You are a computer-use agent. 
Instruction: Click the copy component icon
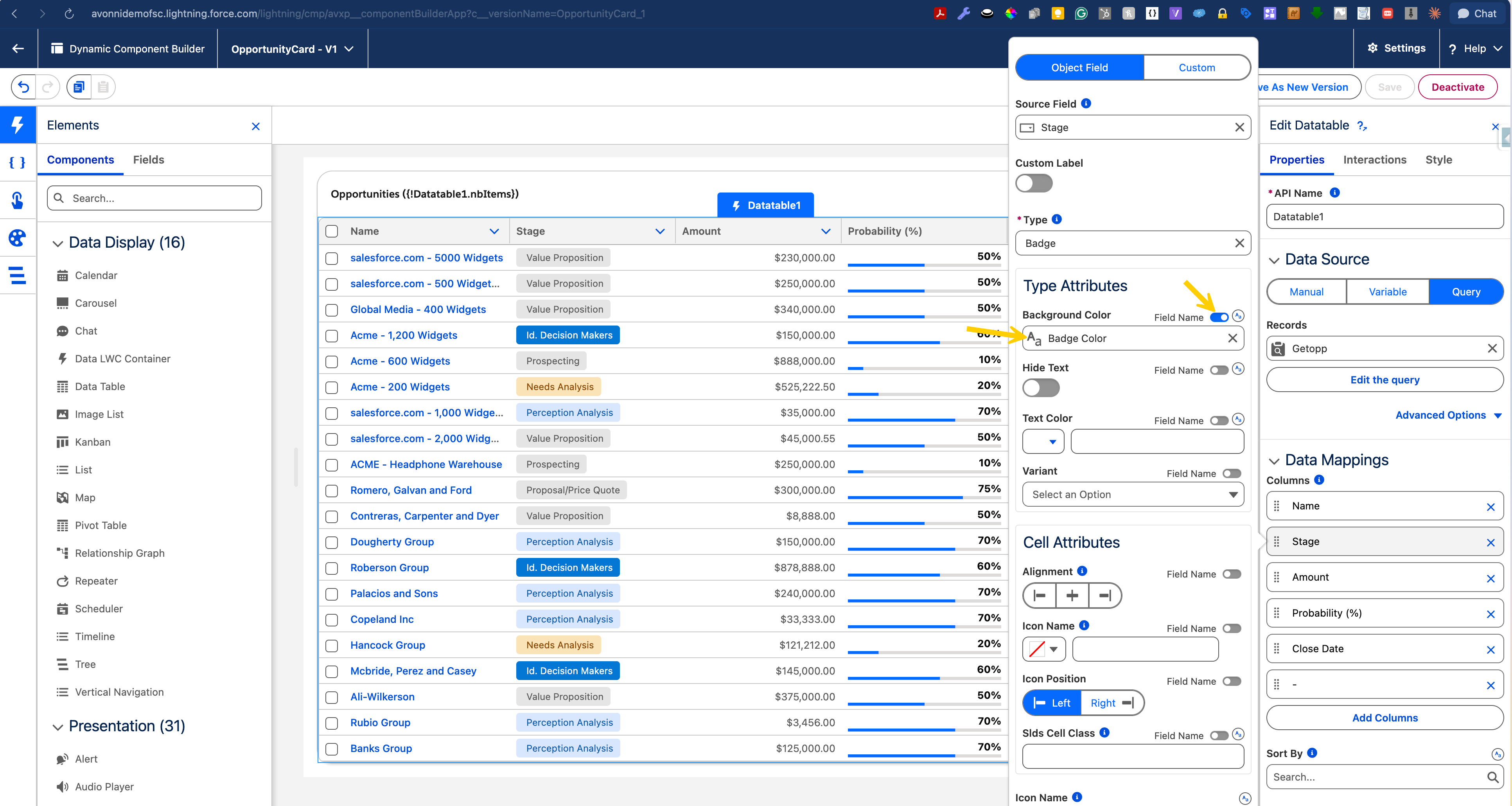[79, 87]
